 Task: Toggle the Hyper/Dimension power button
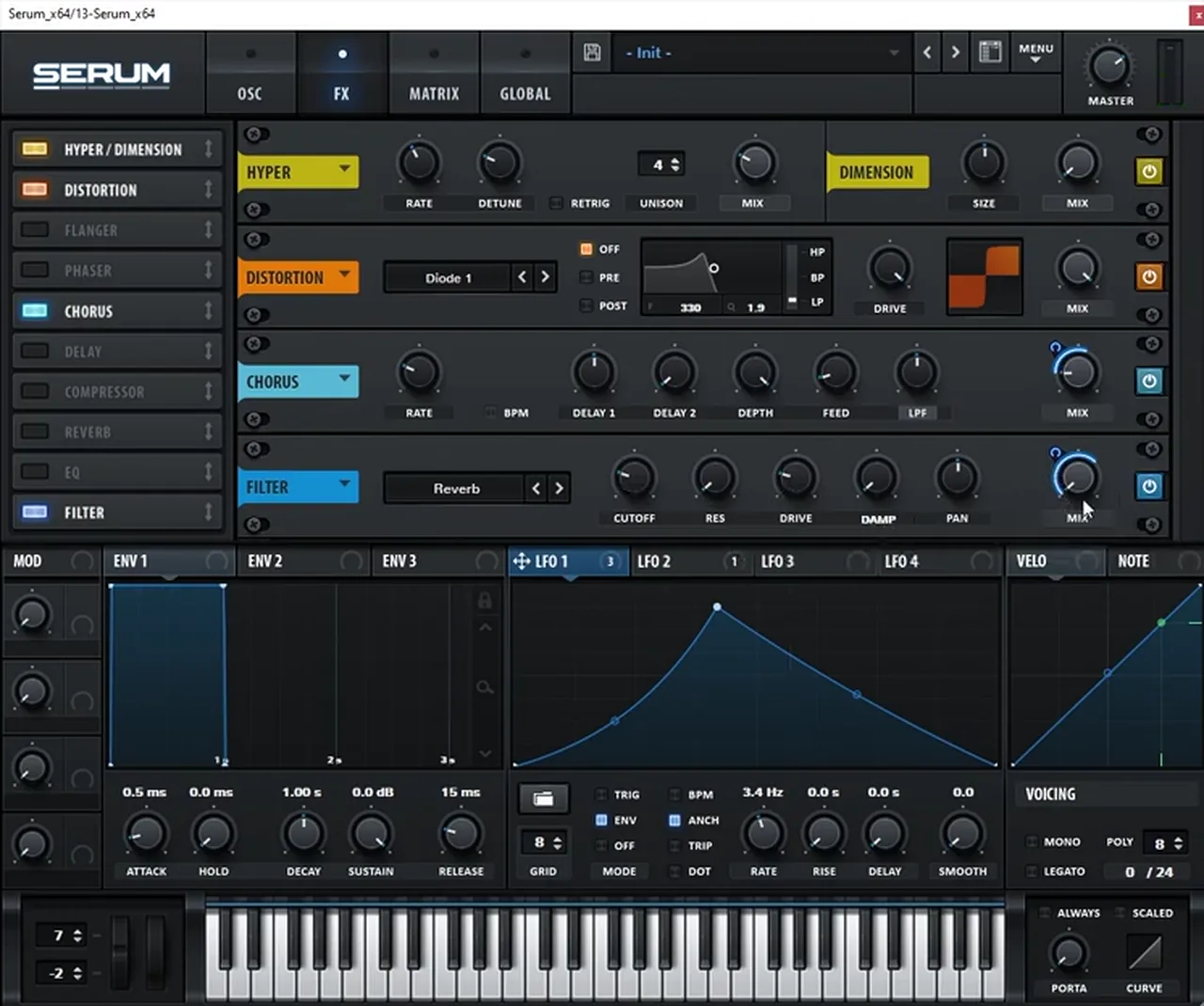tap(1149, 172)
